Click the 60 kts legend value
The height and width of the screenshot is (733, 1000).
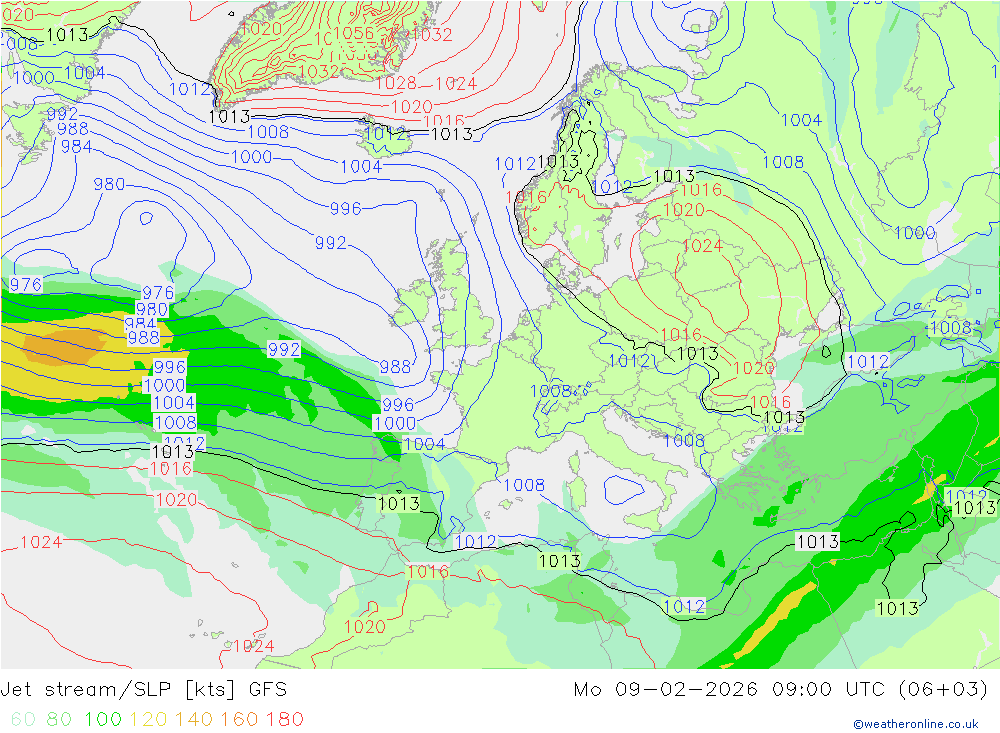23,719
